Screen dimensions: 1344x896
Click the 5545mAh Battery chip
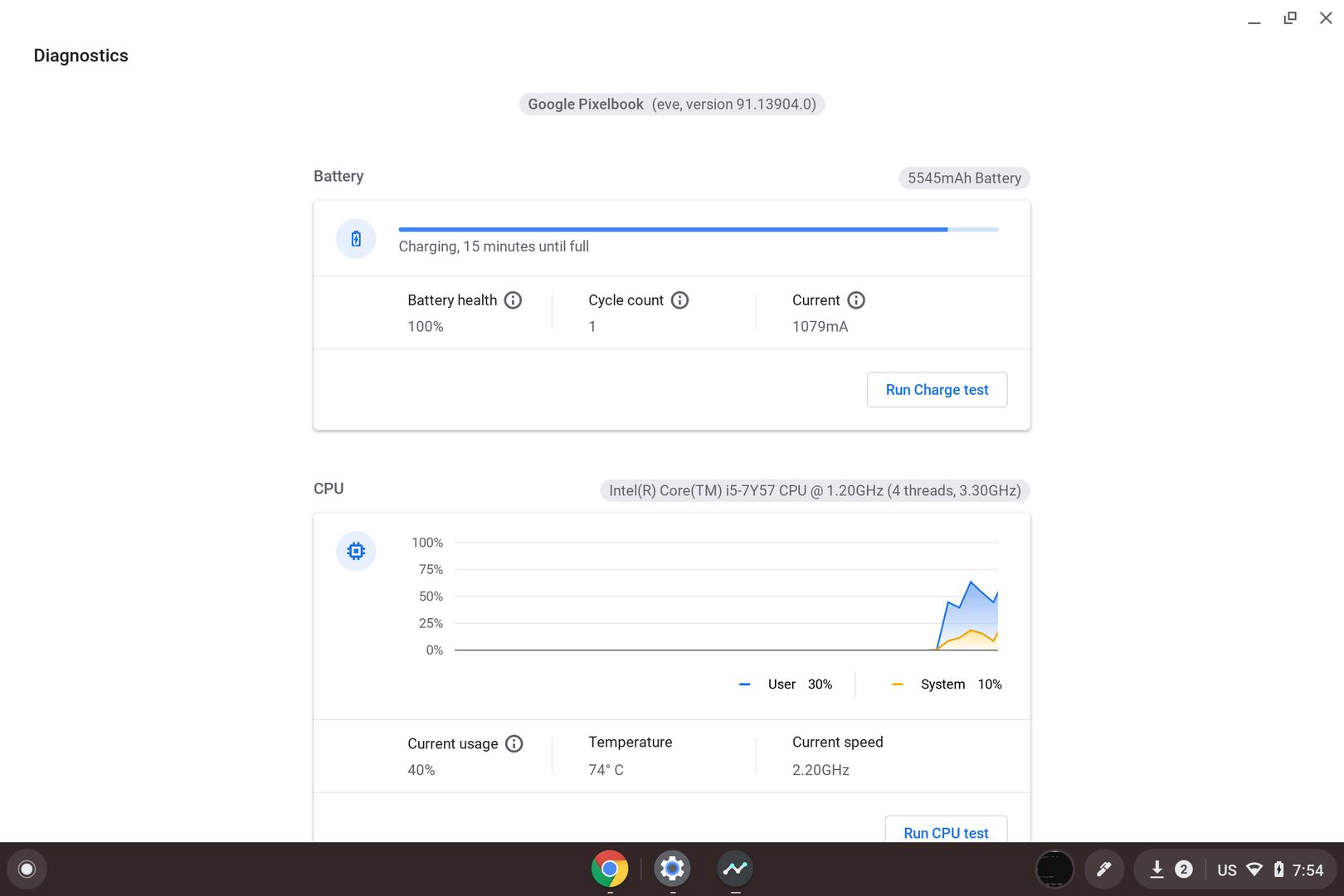tap(964, 178)
